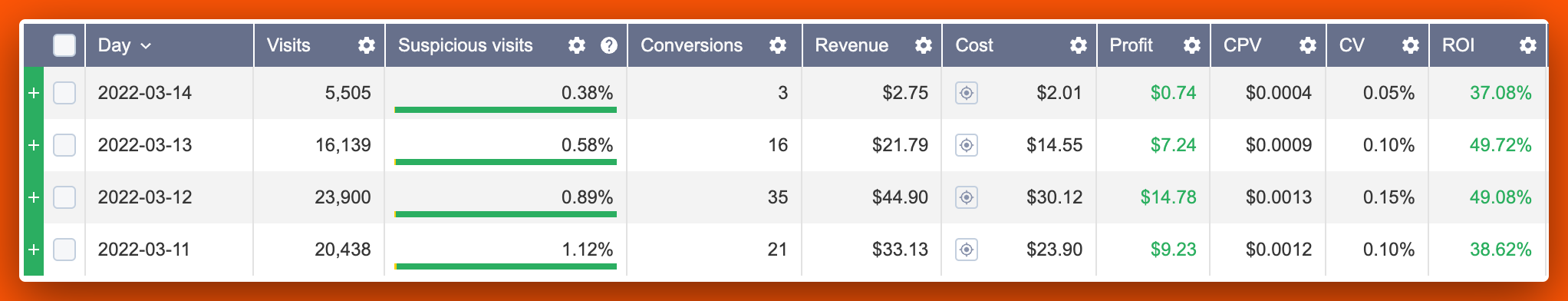Sort by the CPV column header
The height and width of the screenshot is (301, 1568).
[1242, 45]
